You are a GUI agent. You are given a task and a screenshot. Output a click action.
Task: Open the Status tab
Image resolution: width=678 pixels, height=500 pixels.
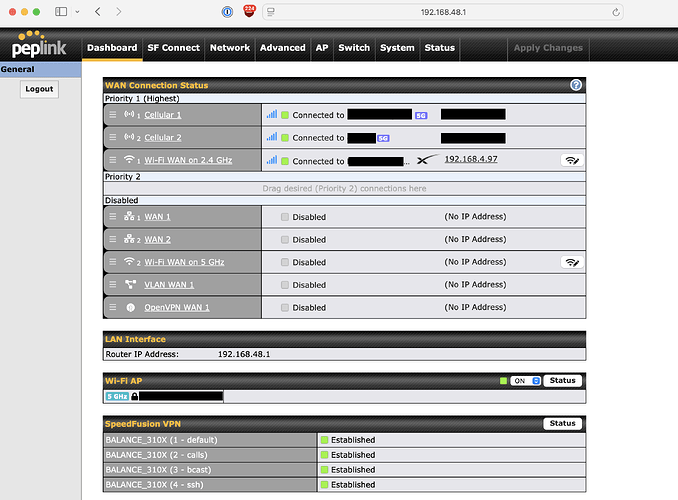(x=439, y=48)
